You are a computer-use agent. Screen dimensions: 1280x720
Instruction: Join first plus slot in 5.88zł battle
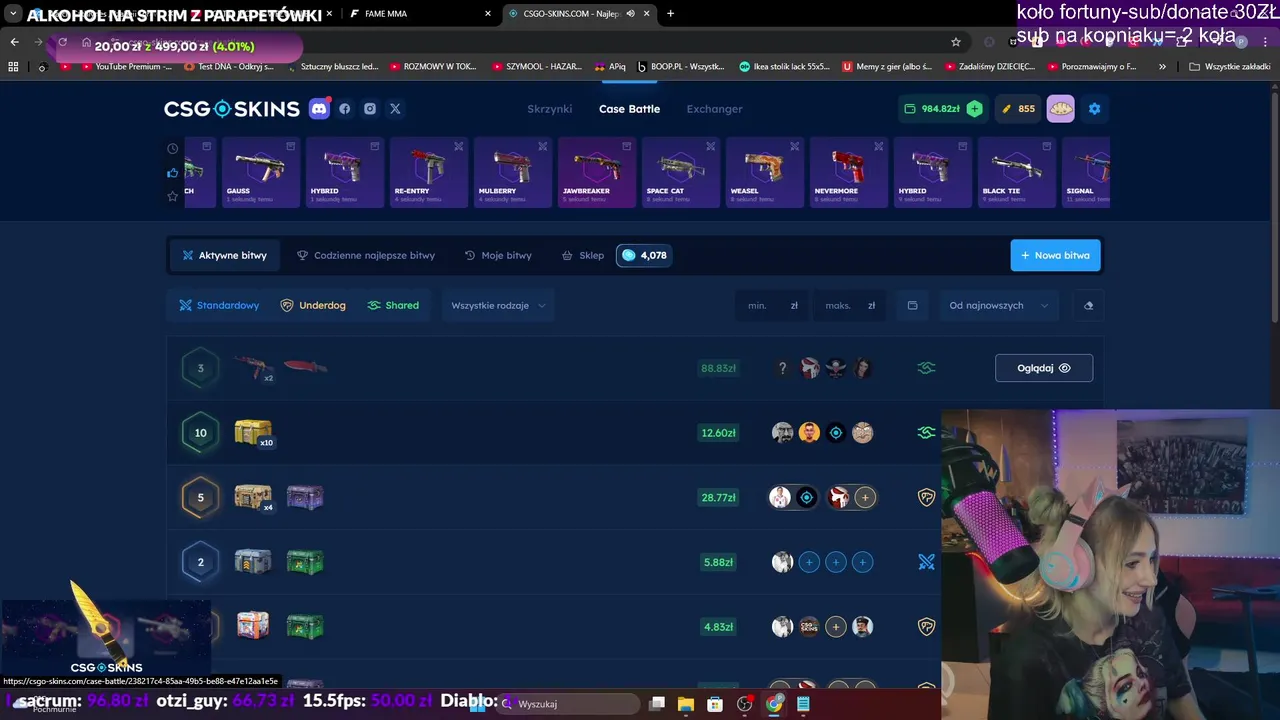[809, 562]
